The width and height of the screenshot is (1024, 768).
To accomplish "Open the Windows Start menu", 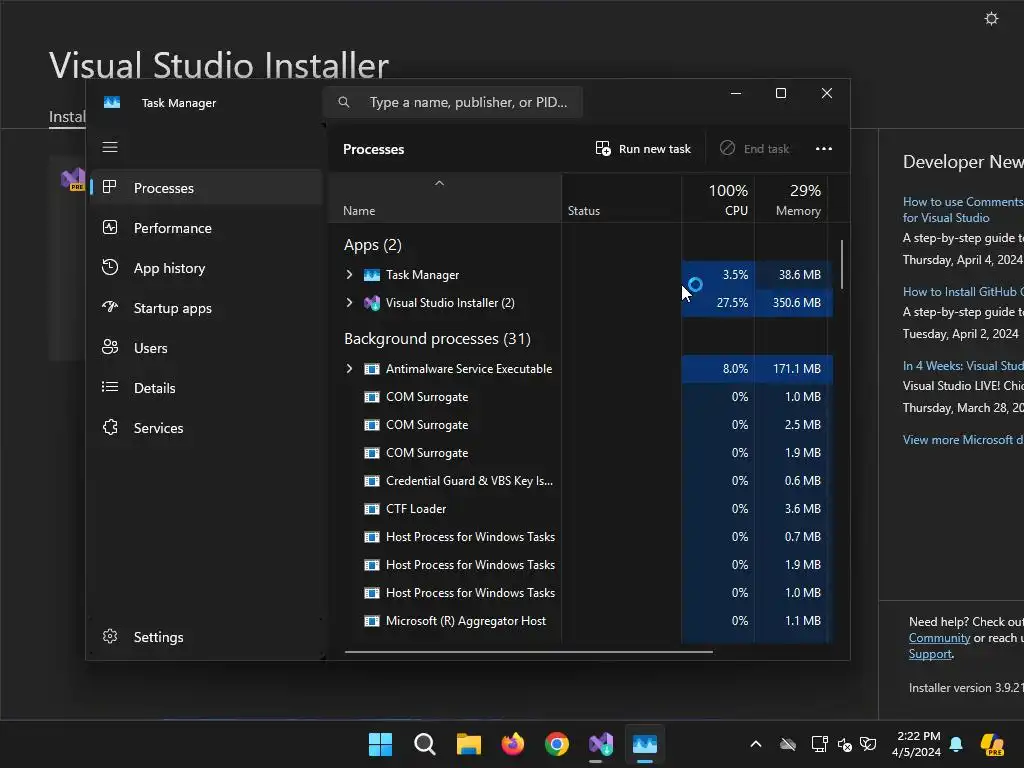I will (380, 744).
